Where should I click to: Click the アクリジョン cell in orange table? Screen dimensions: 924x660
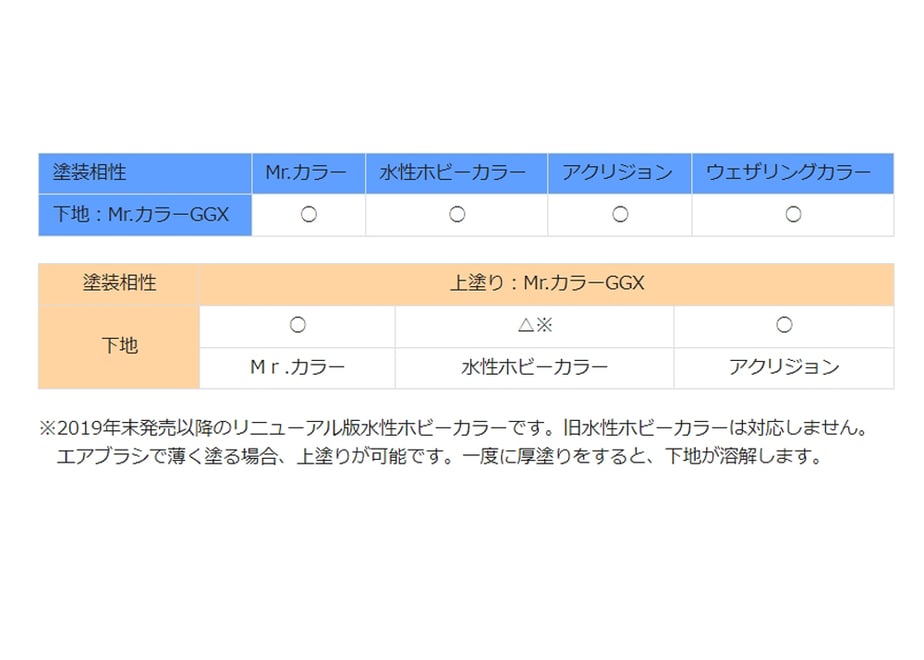click(x=784, y=368)
